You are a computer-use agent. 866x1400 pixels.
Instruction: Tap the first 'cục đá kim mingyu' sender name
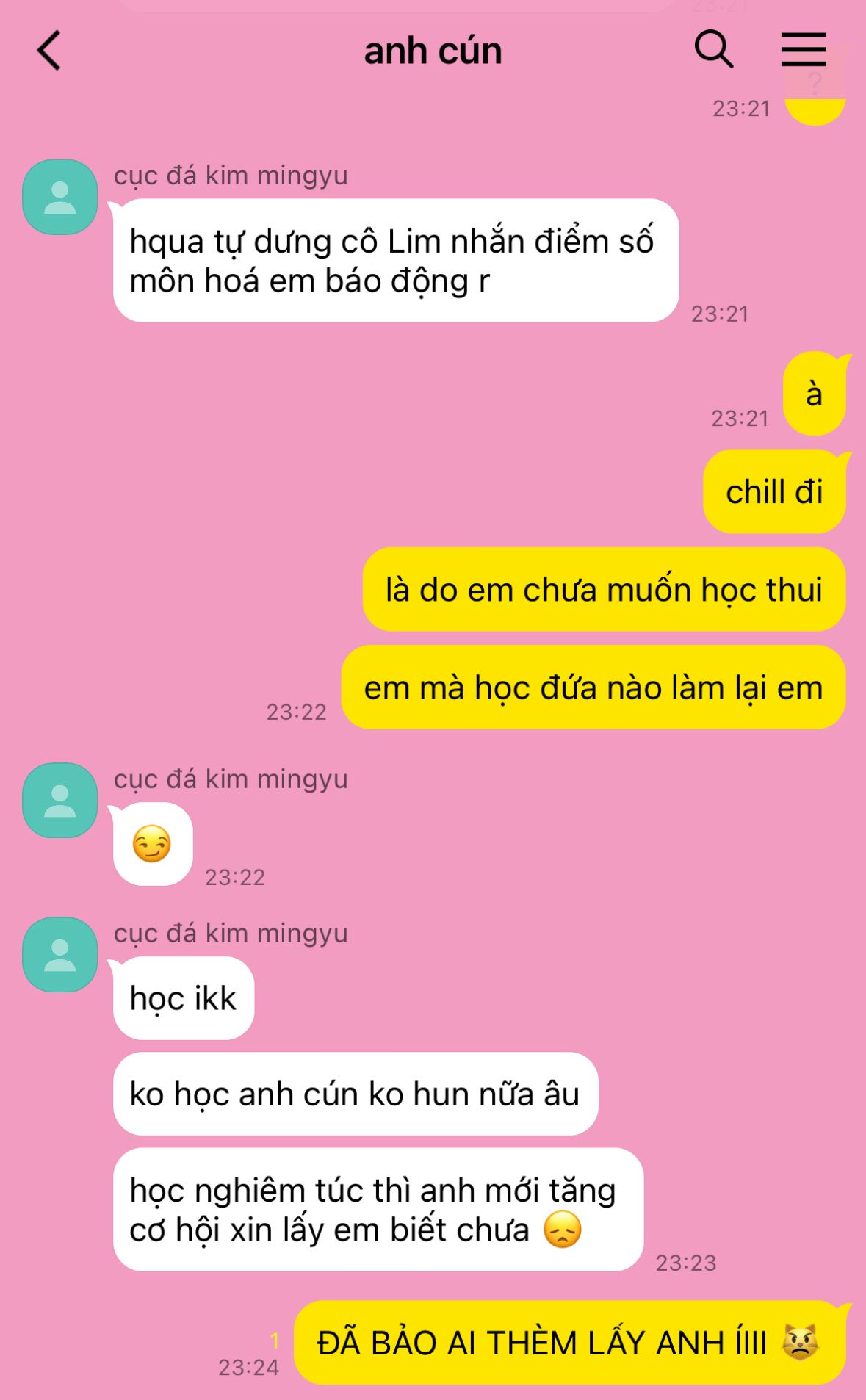[x=231, y=176]
